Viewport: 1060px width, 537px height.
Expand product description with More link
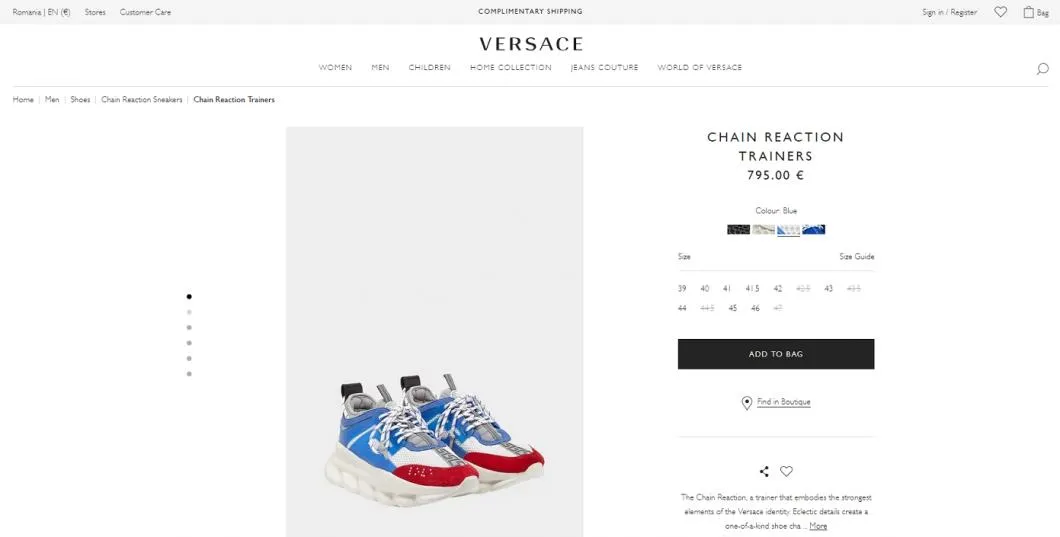click(818, 526)
